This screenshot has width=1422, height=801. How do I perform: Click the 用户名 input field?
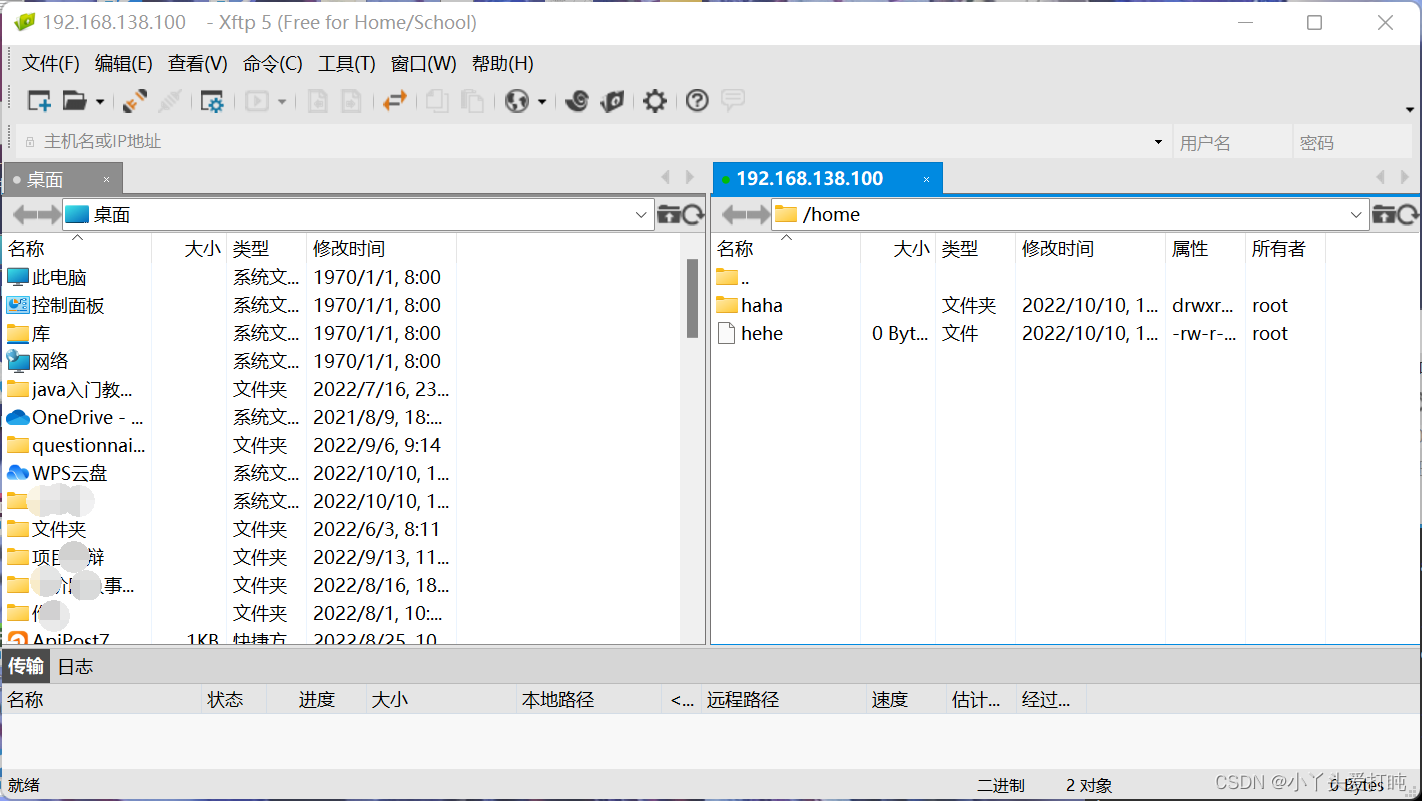(1232, 142)
